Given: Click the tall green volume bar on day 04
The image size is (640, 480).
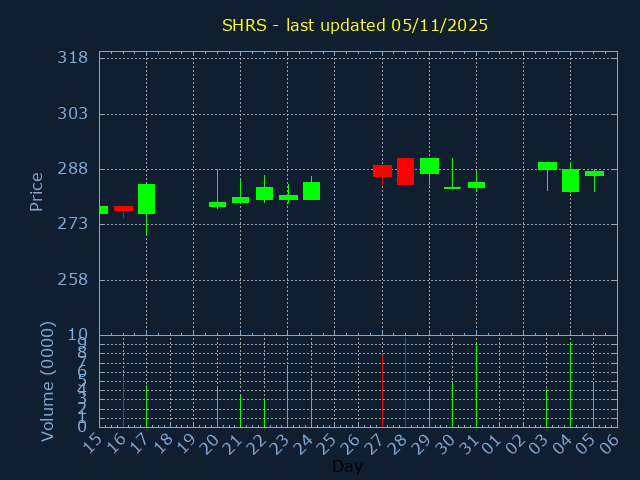Looking at the screenshot, I should [570, 385].
